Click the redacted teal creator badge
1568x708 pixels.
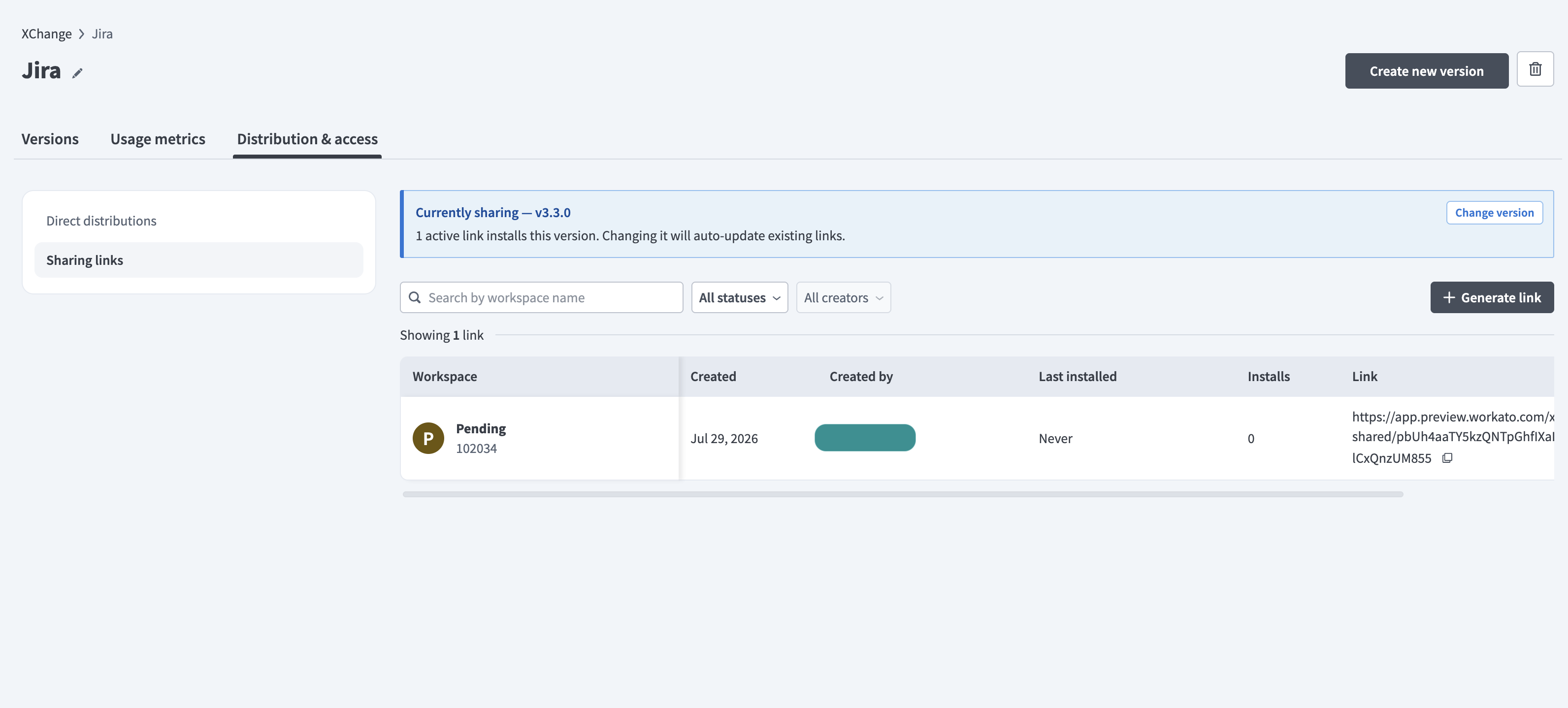(x=864, y=438)
